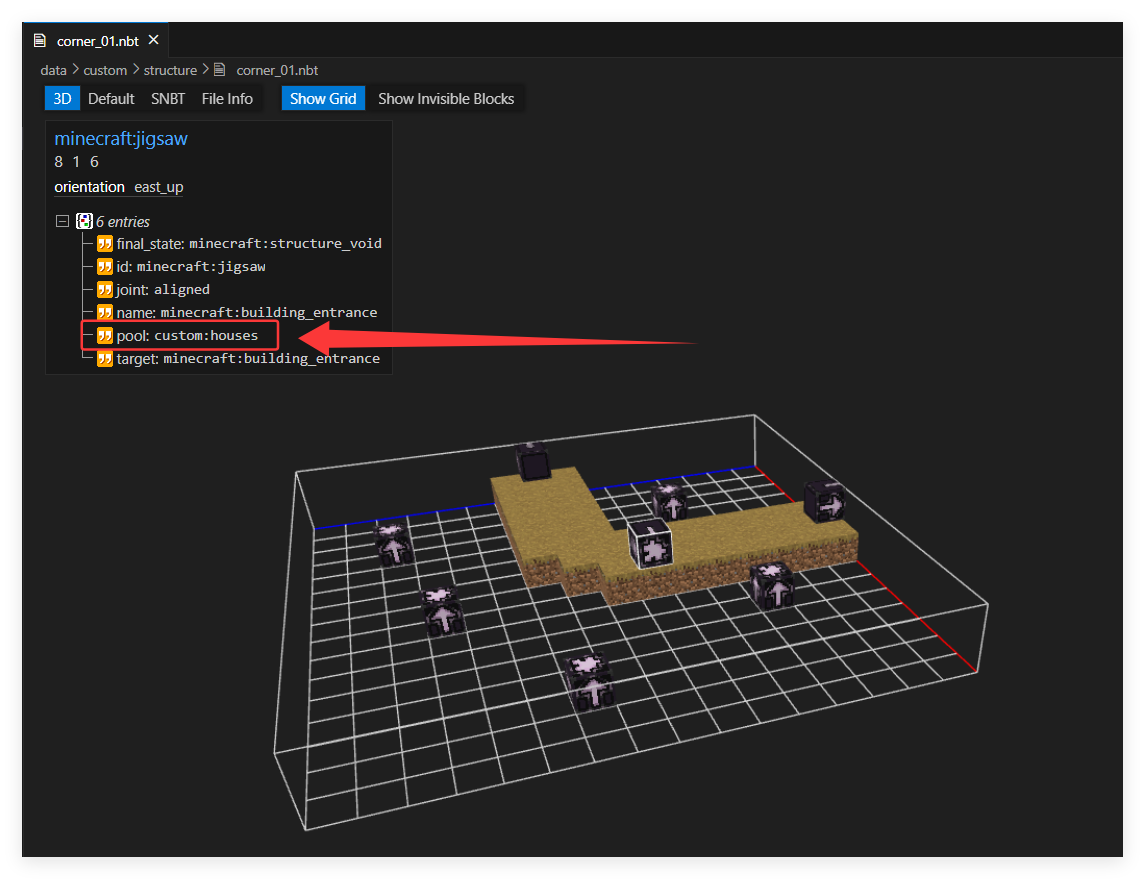Click the string icon for id
Screen dimensions: 1145x879
105,266
